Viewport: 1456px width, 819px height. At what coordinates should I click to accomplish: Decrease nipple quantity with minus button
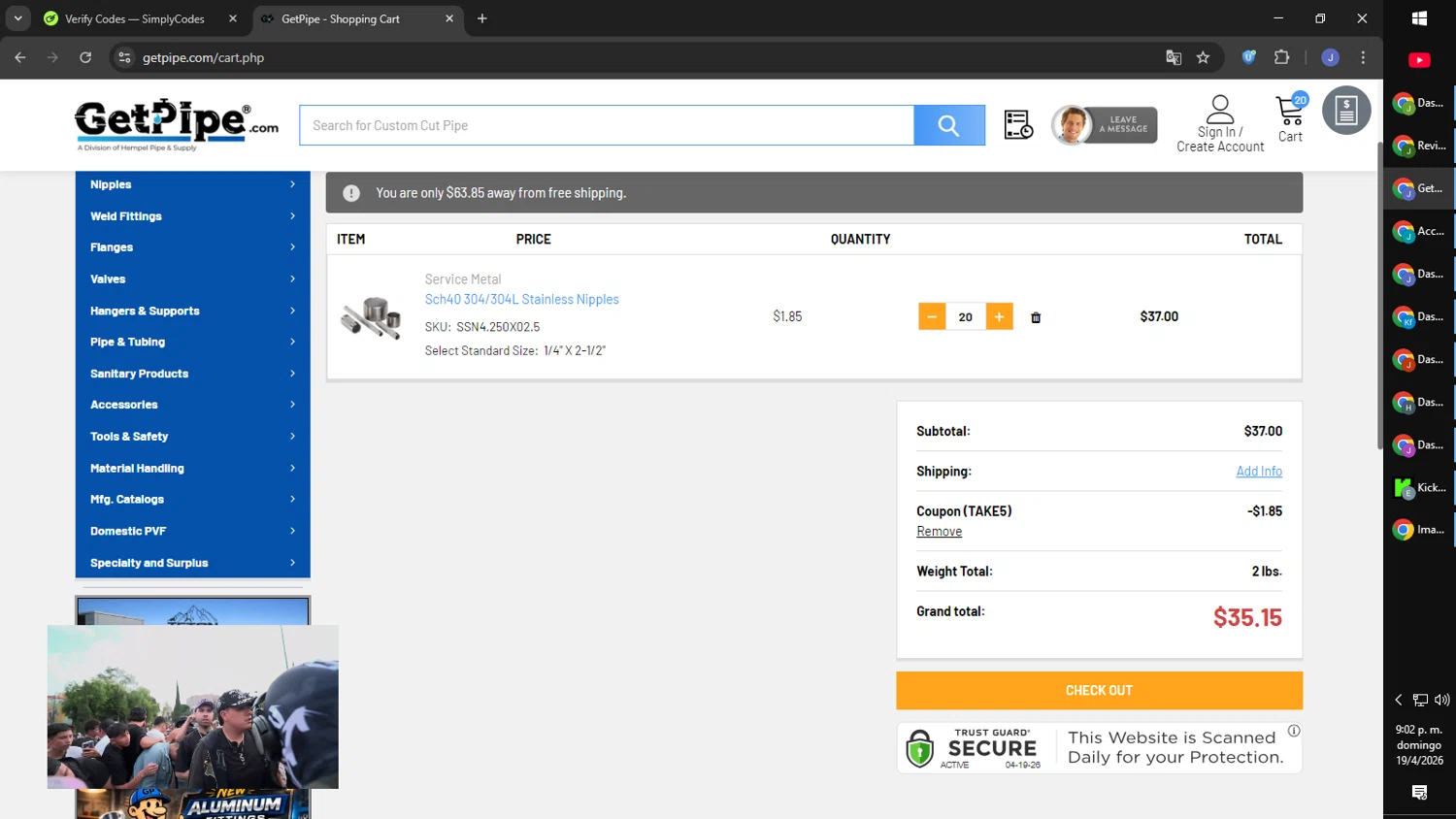coord(932,316)
